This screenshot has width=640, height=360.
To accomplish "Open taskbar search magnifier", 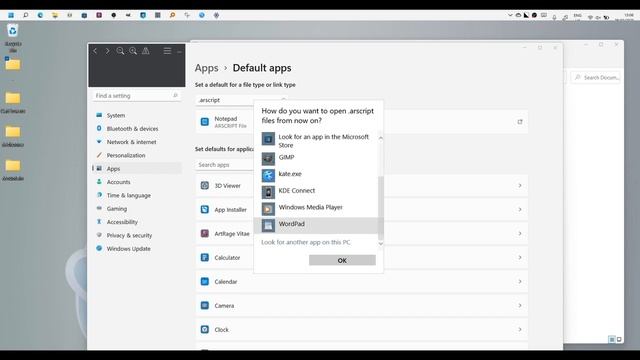I will (x=26, y=15).
